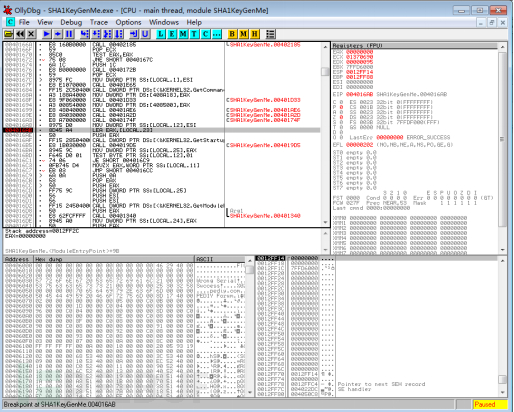514x412 pixels.
Task: Open the Log window with L icon
Action: (161, 34)
